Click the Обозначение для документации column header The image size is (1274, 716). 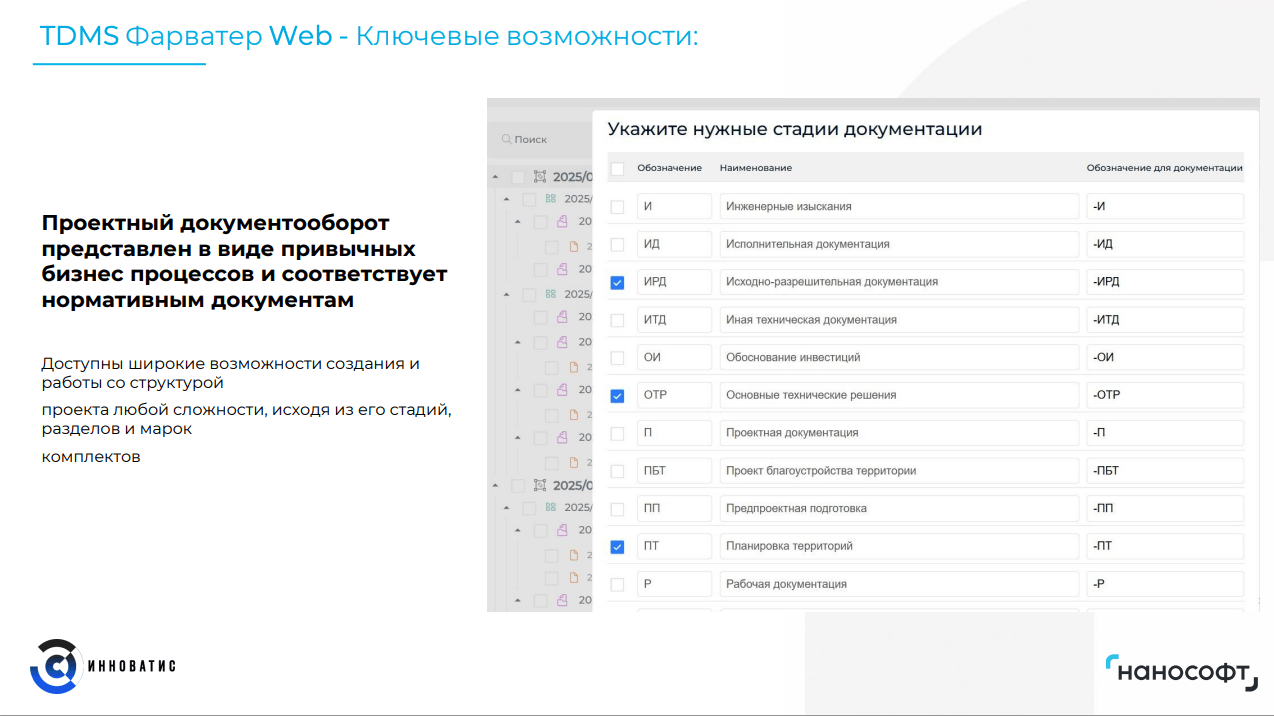tap(1165, 168)
